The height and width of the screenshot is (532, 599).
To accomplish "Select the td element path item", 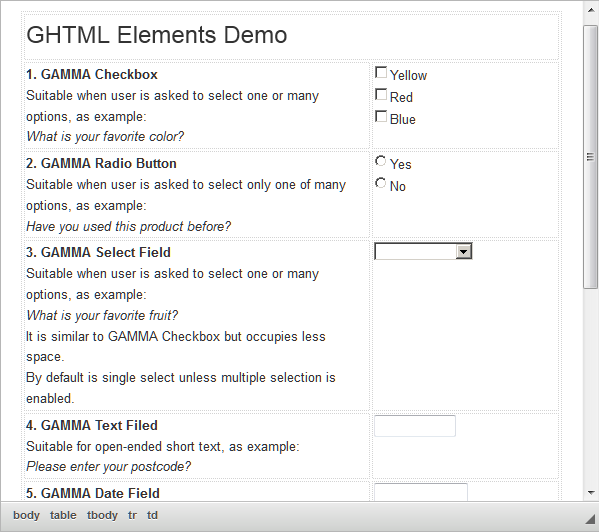I will pos(152,515).
